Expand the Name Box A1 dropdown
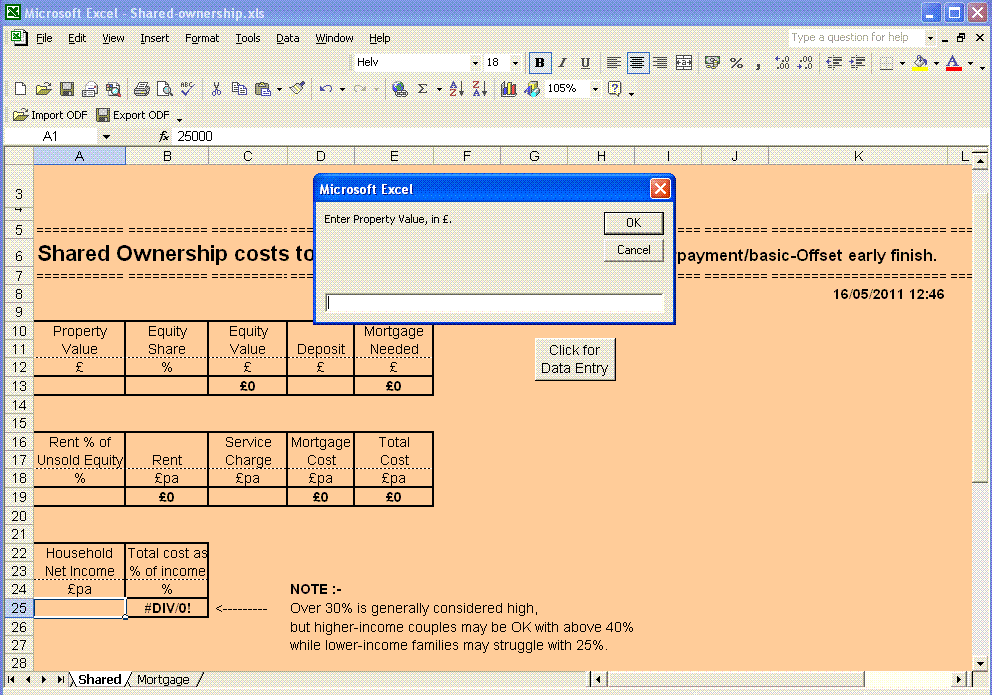The image size is (992, 695). 106,137
